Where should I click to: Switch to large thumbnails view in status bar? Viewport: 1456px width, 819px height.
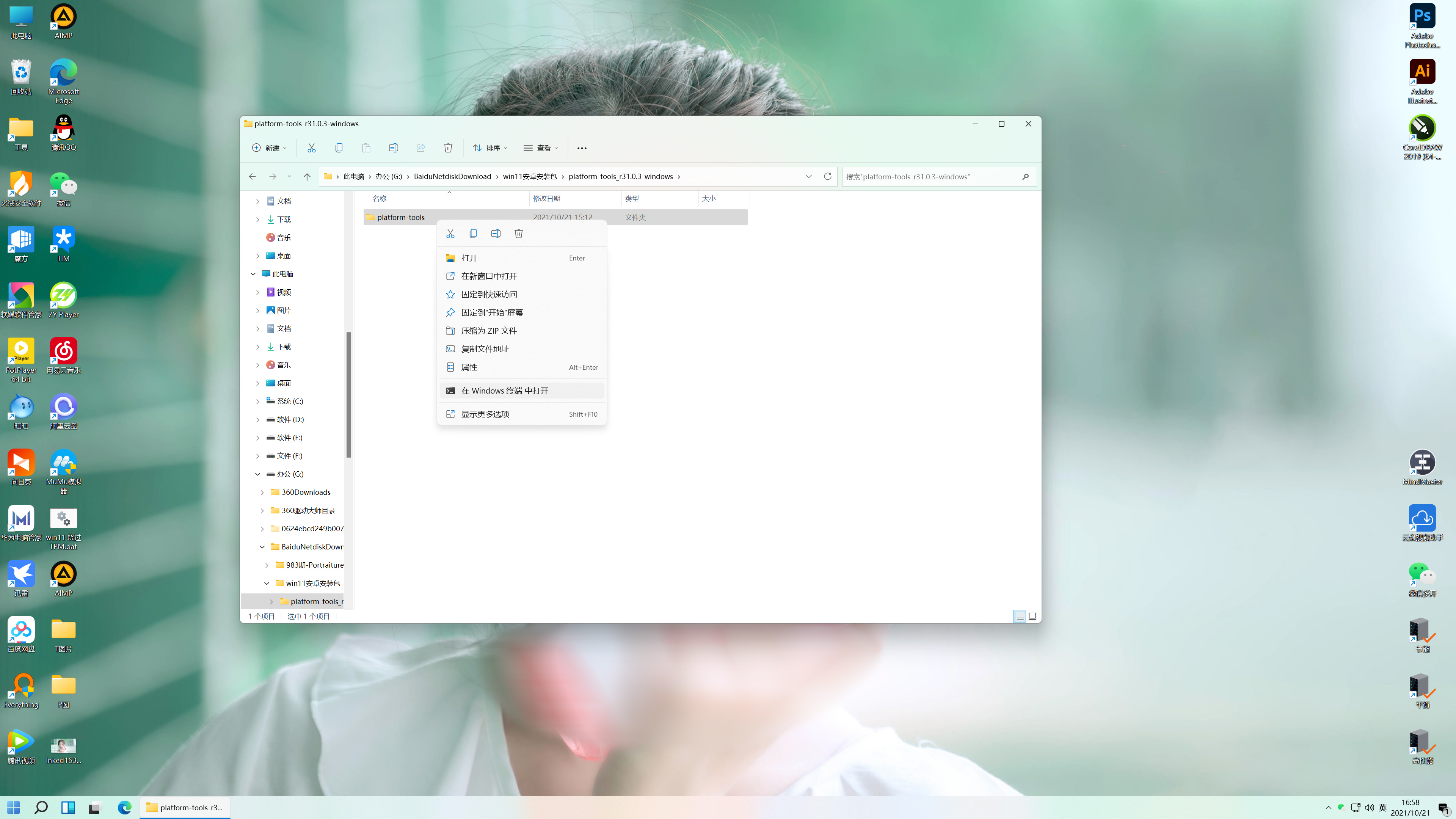click(x=1032, y=616)
